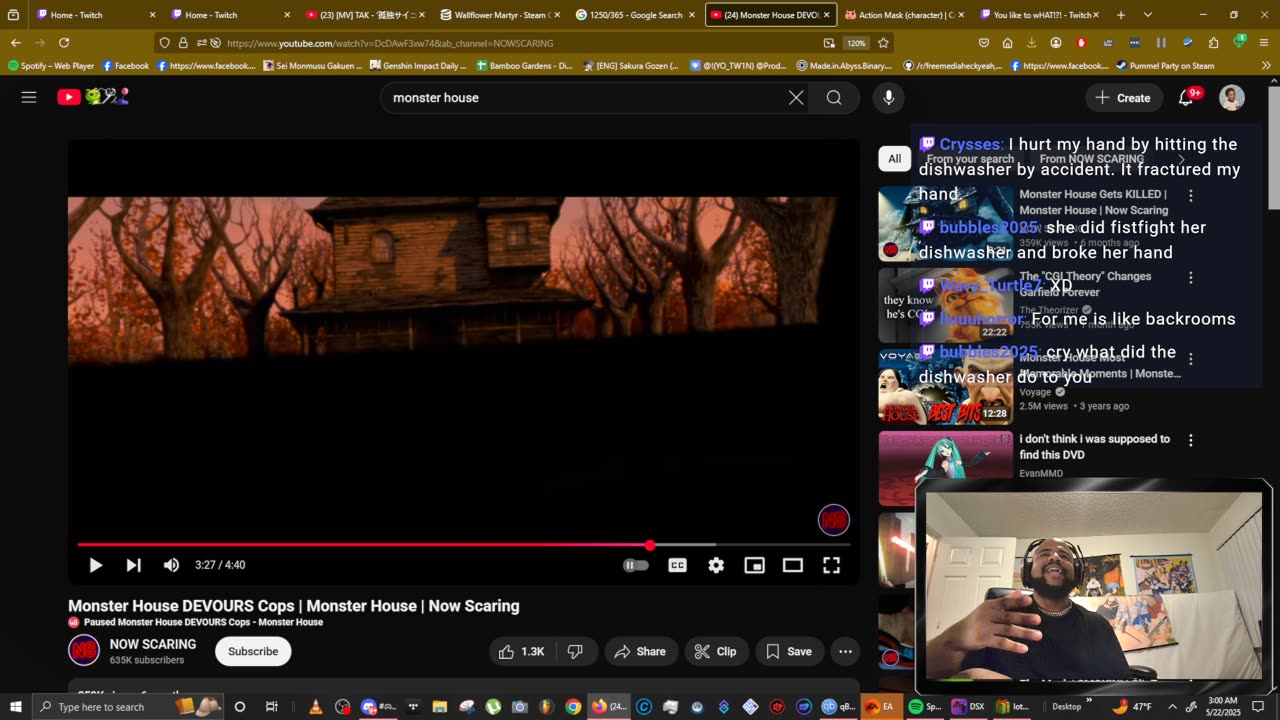Switch to the 'Action Mask (character)' tab
The image size is (1280, 720).
coord(904,15)
